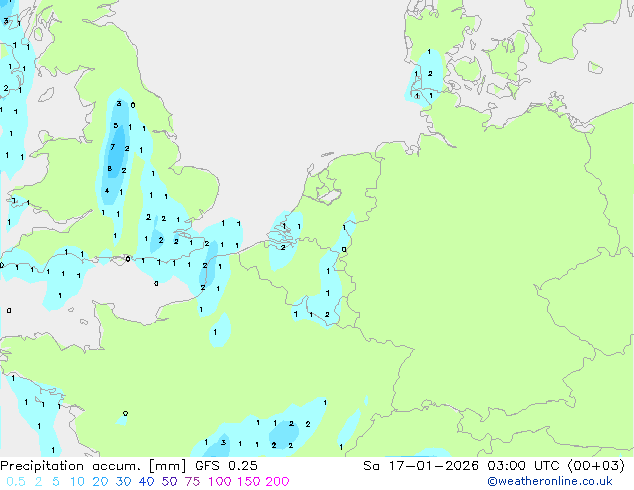Click the 'Precipitation accum. [mm]' title text
This screenshot has height=490, width=634.
point(93,466)
